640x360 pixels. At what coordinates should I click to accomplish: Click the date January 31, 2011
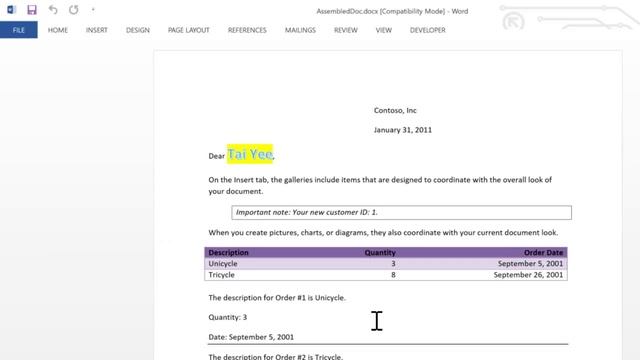click(403, 130)
